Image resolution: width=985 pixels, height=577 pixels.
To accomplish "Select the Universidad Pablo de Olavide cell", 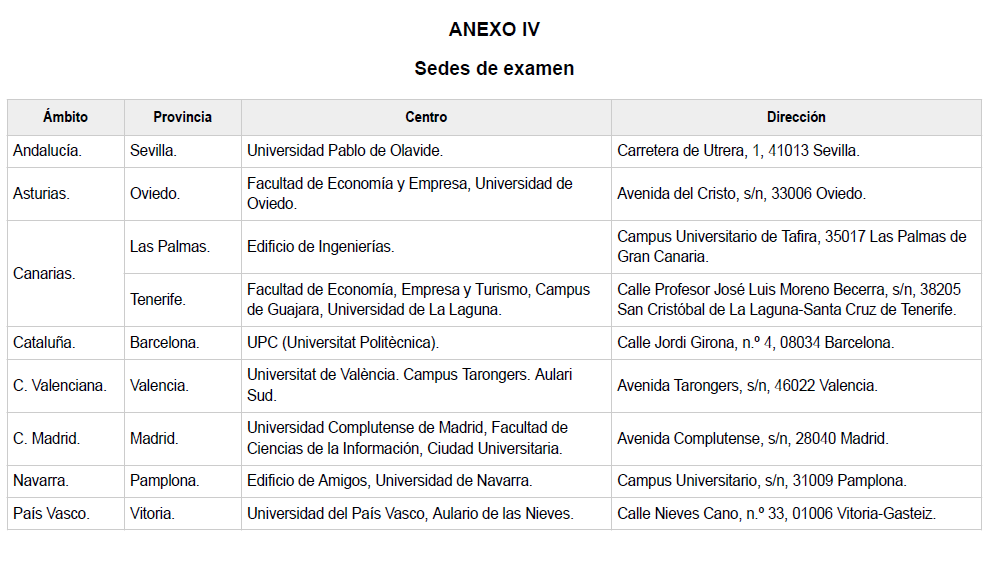I will tap(345, 151).
